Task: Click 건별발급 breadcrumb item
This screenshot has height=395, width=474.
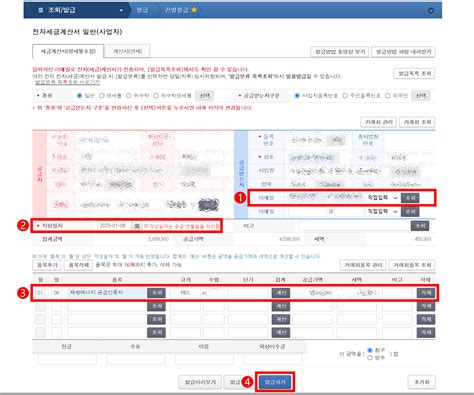Action: coord(177,10)
